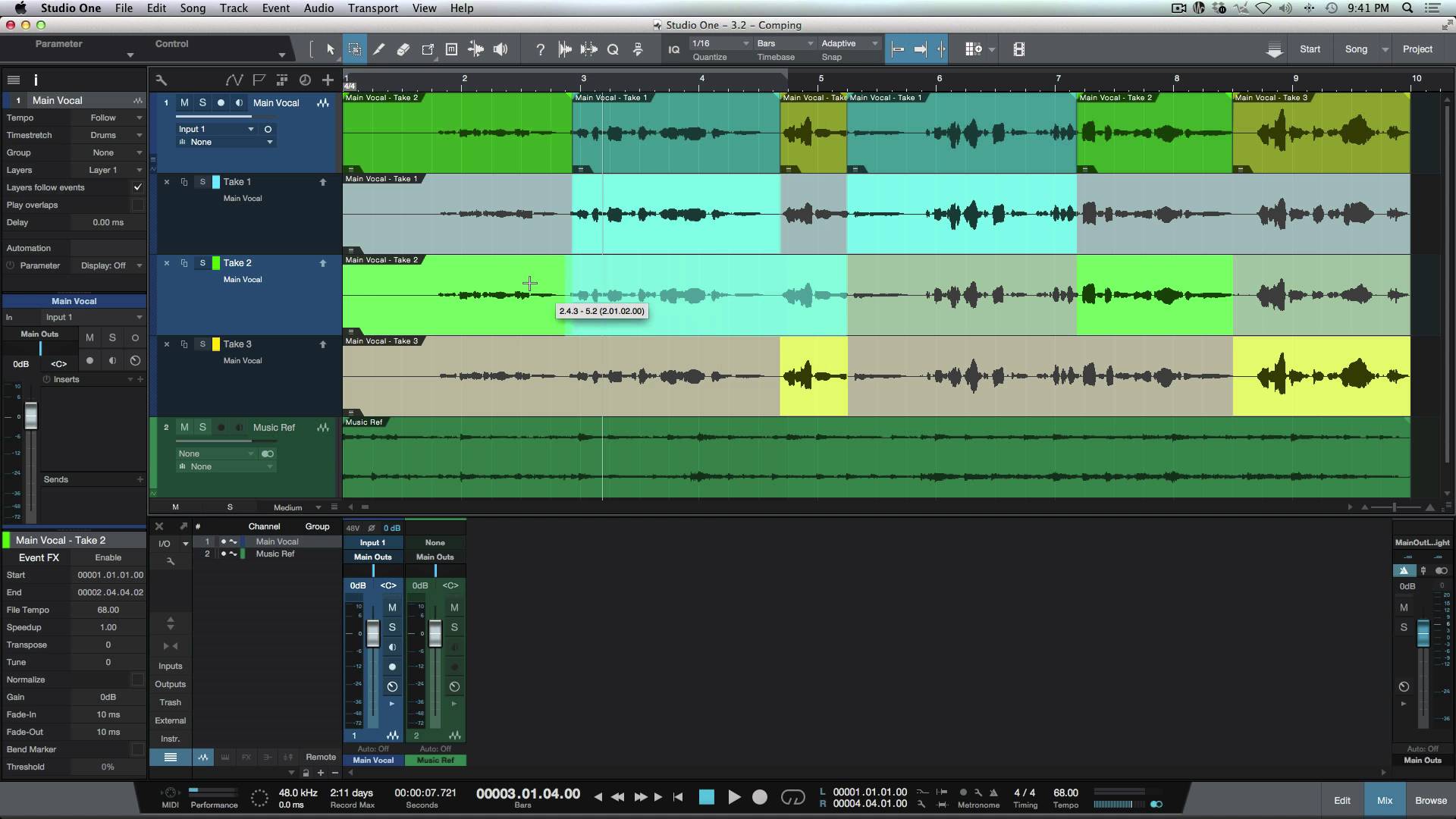Enable Play overlaps checkbox
The width and height of the screenshot is (1456, 819).
[137, 205]
